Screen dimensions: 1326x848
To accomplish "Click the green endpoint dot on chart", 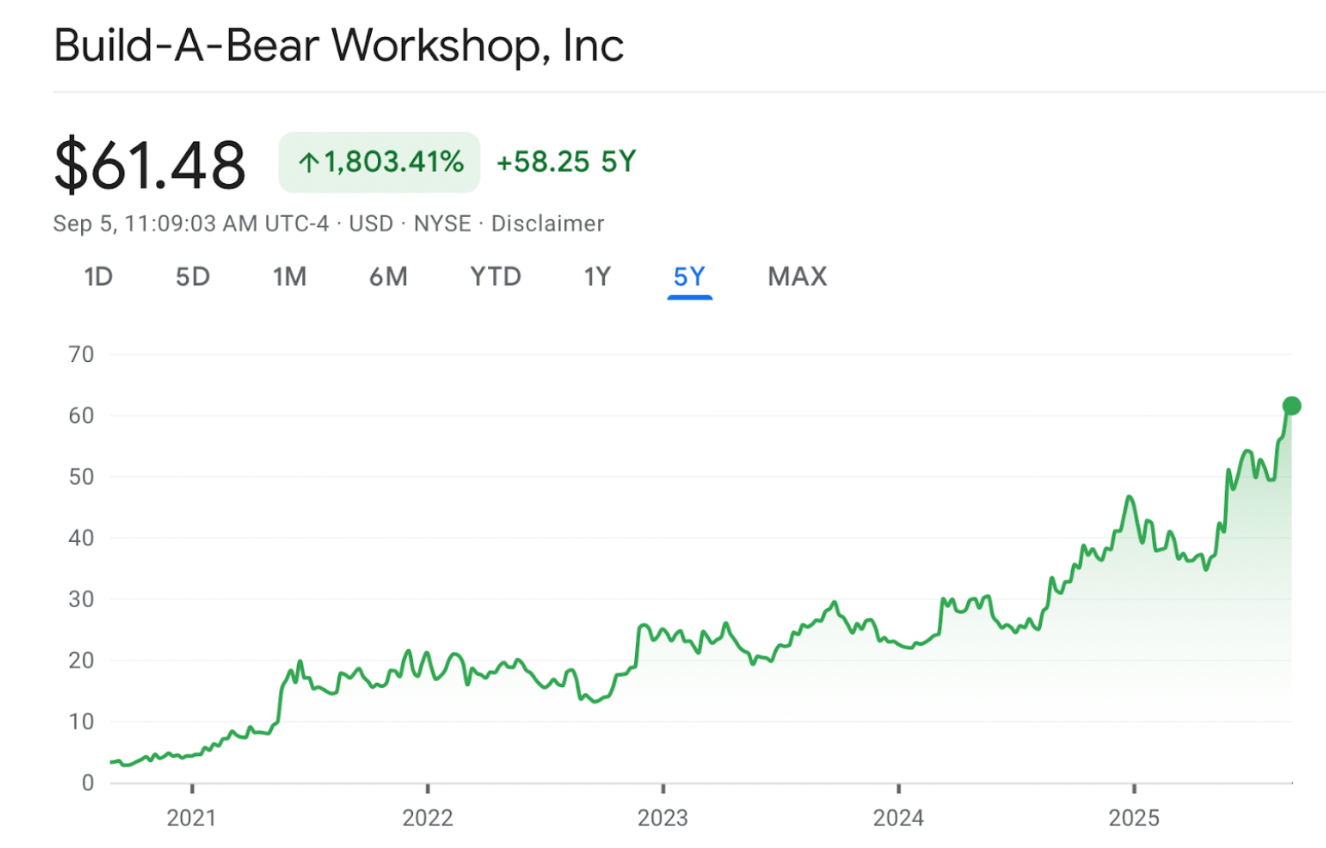I will pyautogui.click(x=1291, y=405).
